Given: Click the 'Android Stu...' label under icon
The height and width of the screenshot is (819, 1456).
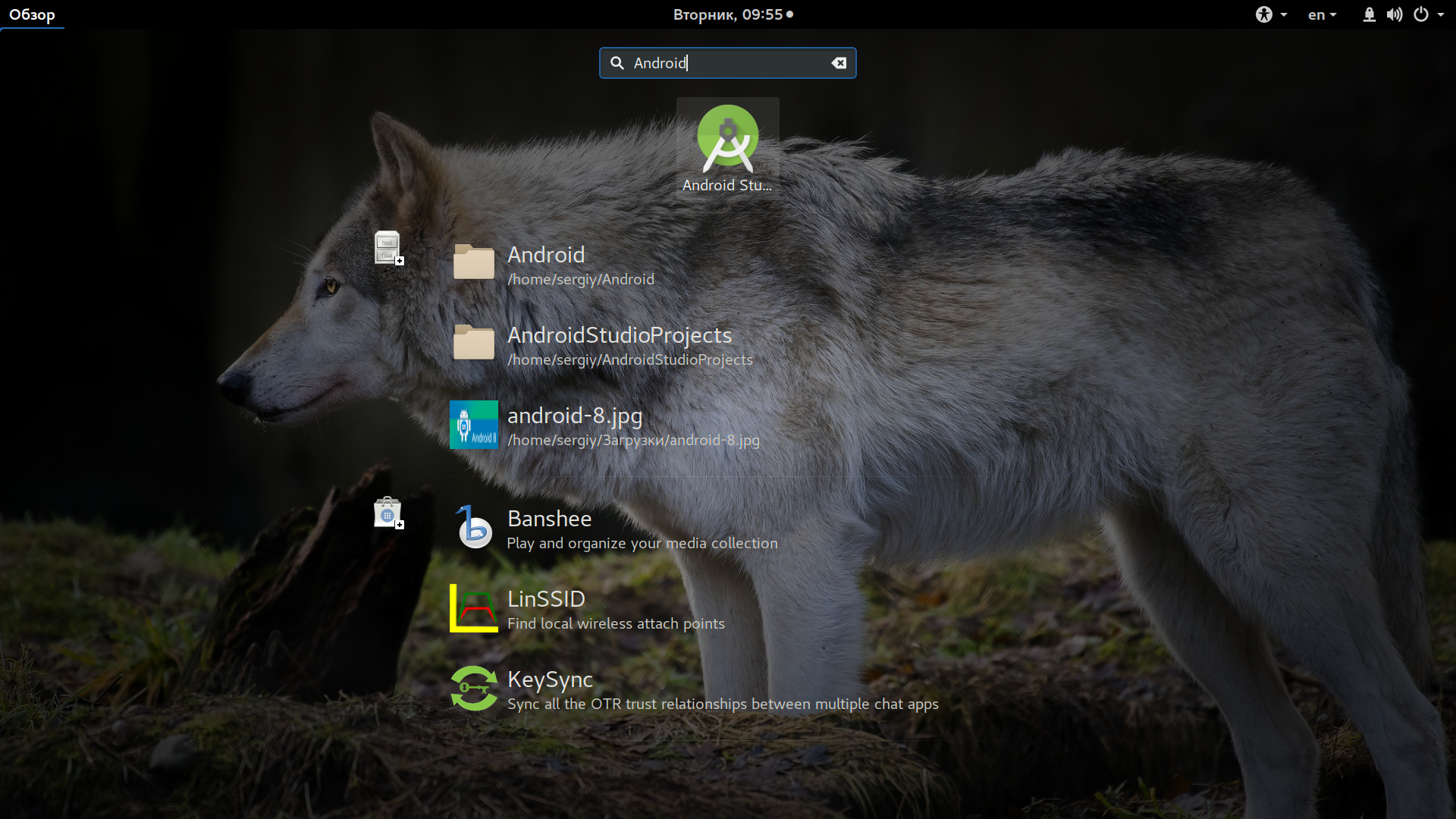Looking at the screenshot, I should click(x=727, y=185).
